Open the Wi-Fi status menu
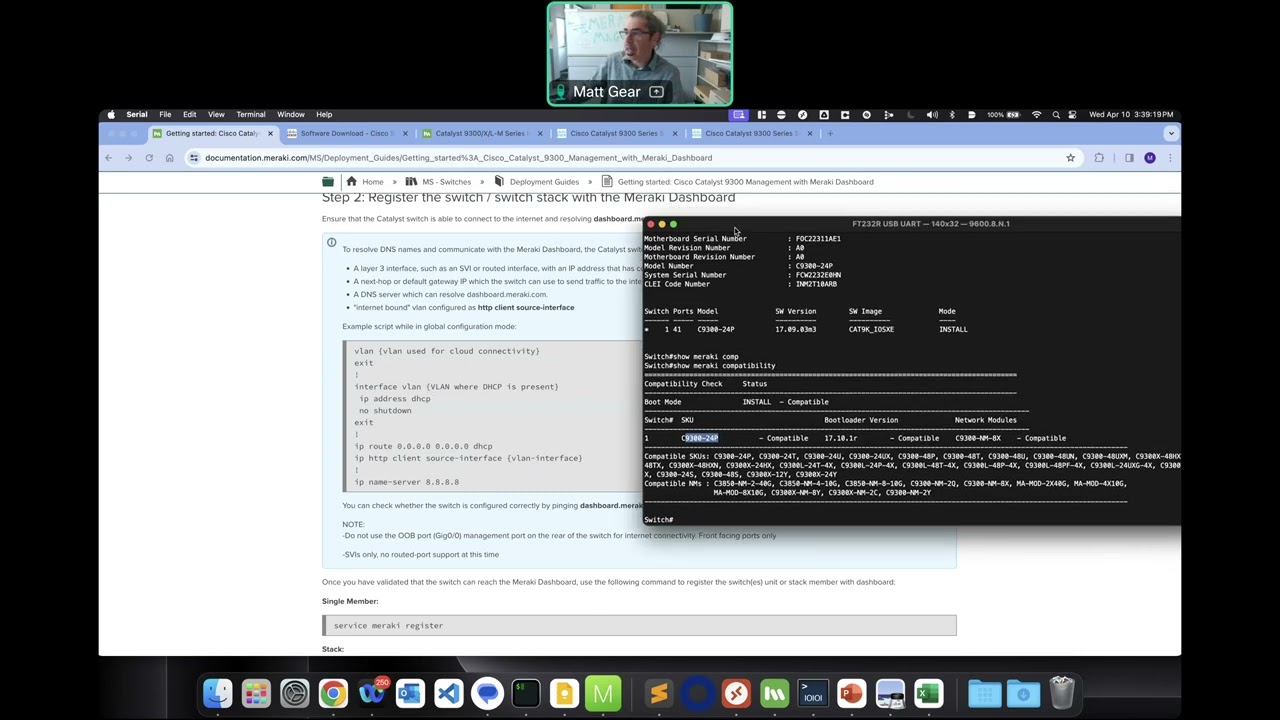The image size is (1280, 720). 1036,115
